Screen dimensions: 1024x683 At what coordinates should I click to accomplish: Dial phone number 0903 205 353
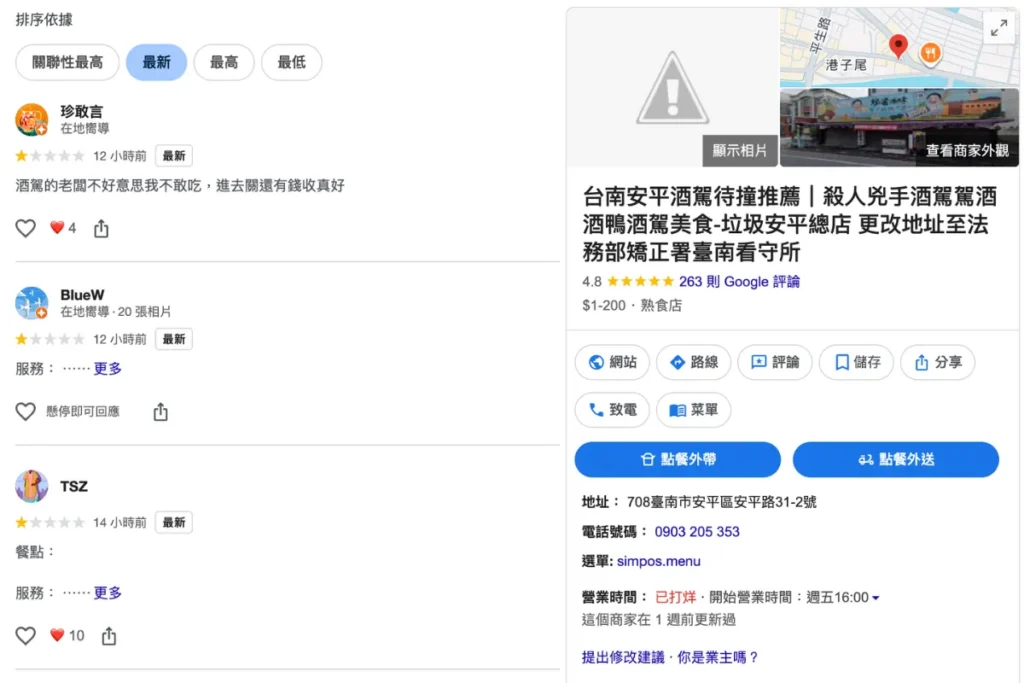(x=697, y=532)
